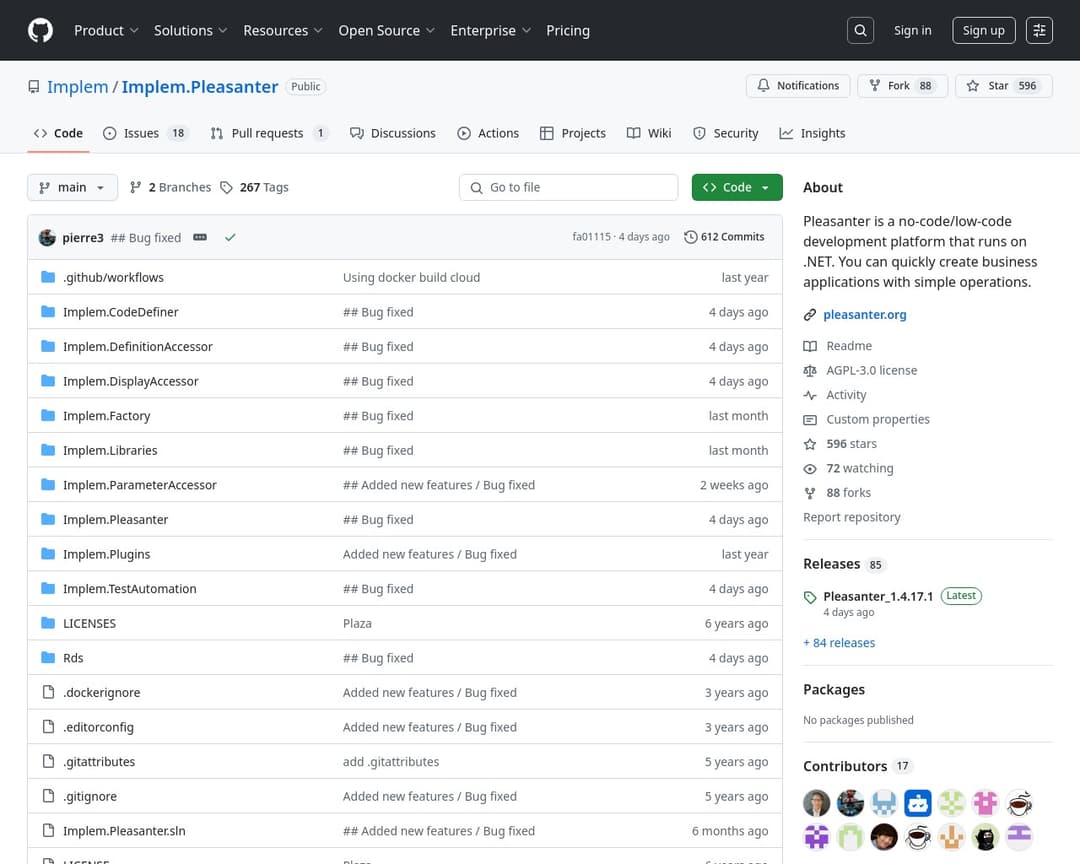Open the Pricing link
1080x864 pixels.
click(568, 30)
